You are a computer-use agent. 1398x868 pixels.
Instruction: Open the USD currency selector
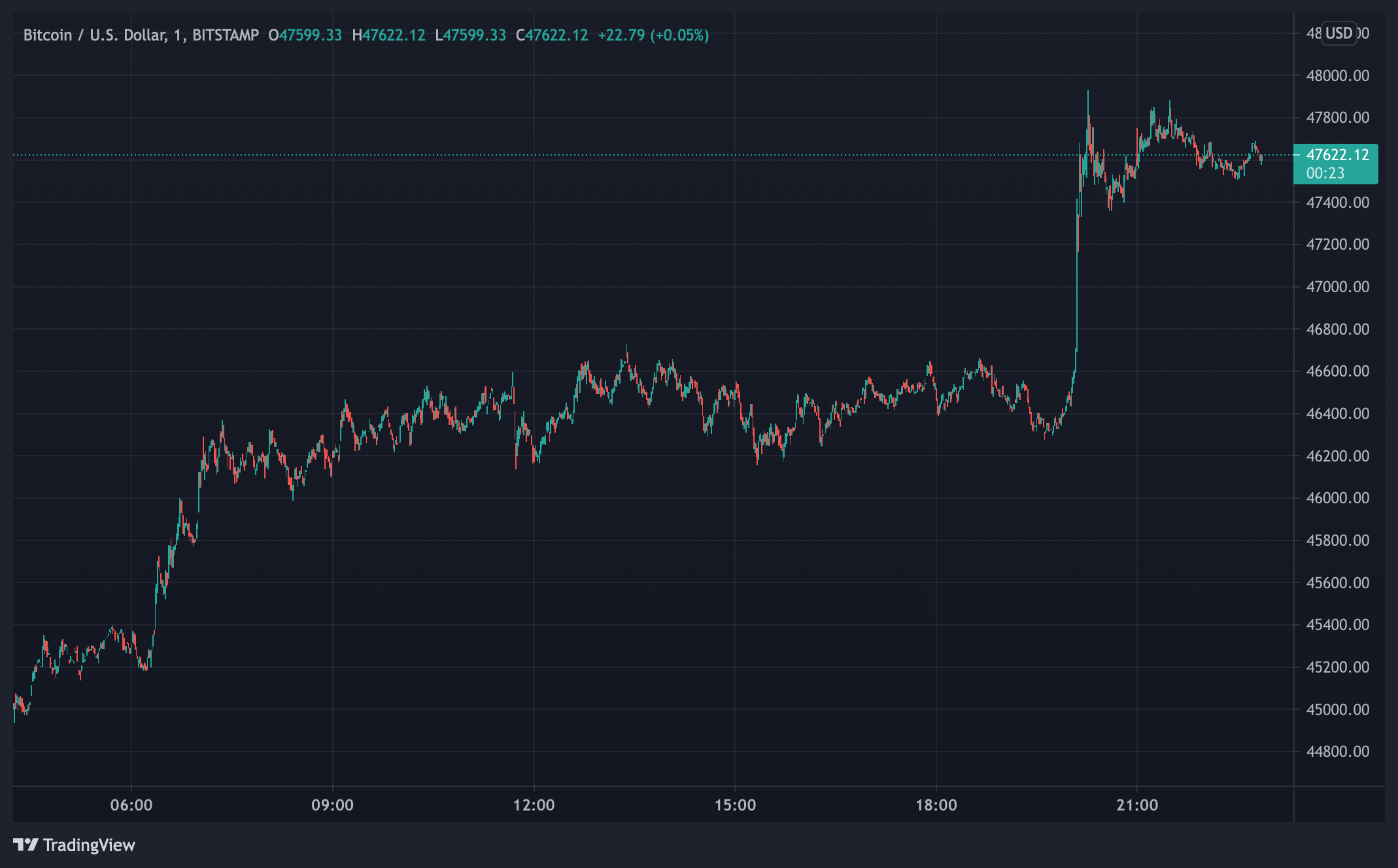pos(1338,33)
